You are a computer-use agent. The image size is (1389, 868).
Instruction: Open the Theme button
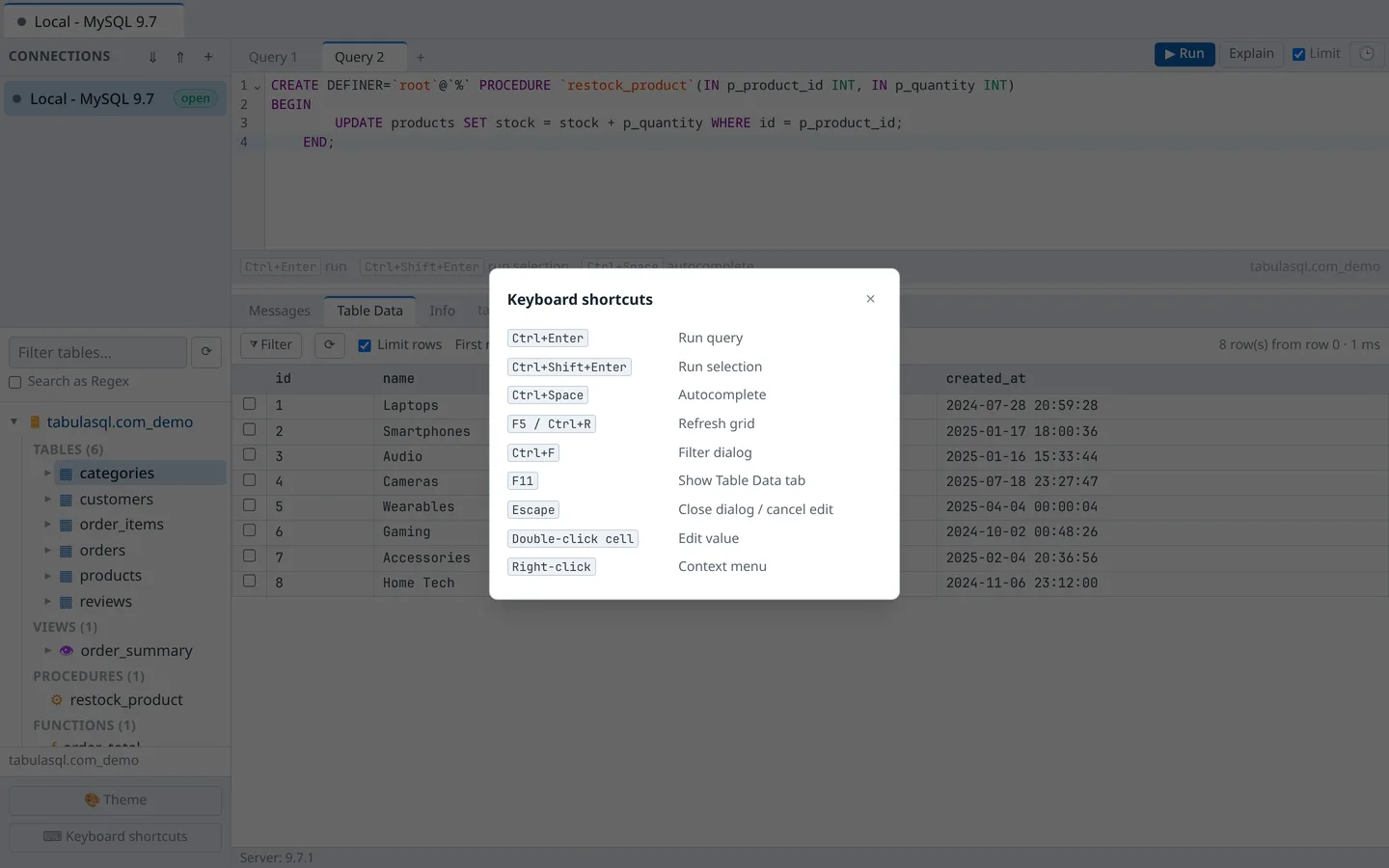tap(116, 800)
